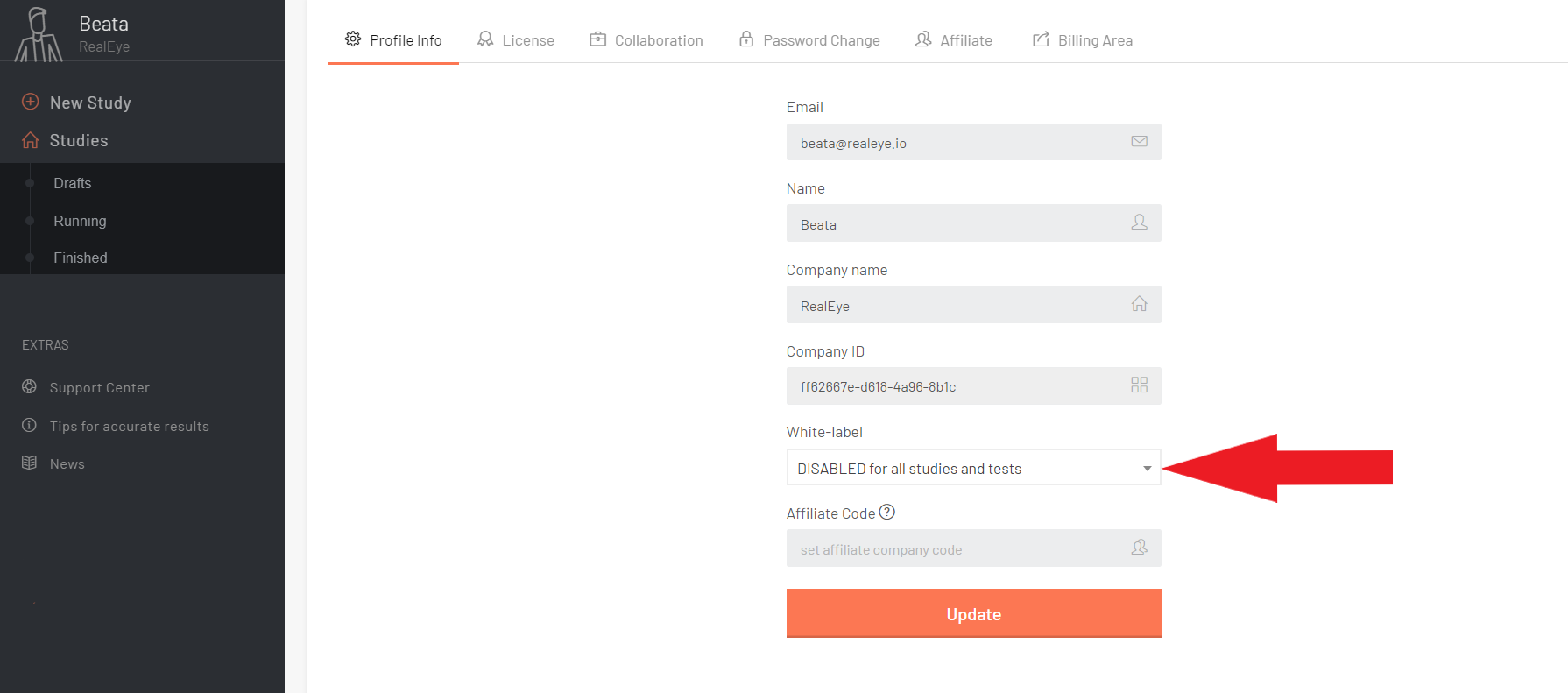The image size is (1568, 693).
Task: Click the Affiliate Code input field
Action: (x=973, y=548)
